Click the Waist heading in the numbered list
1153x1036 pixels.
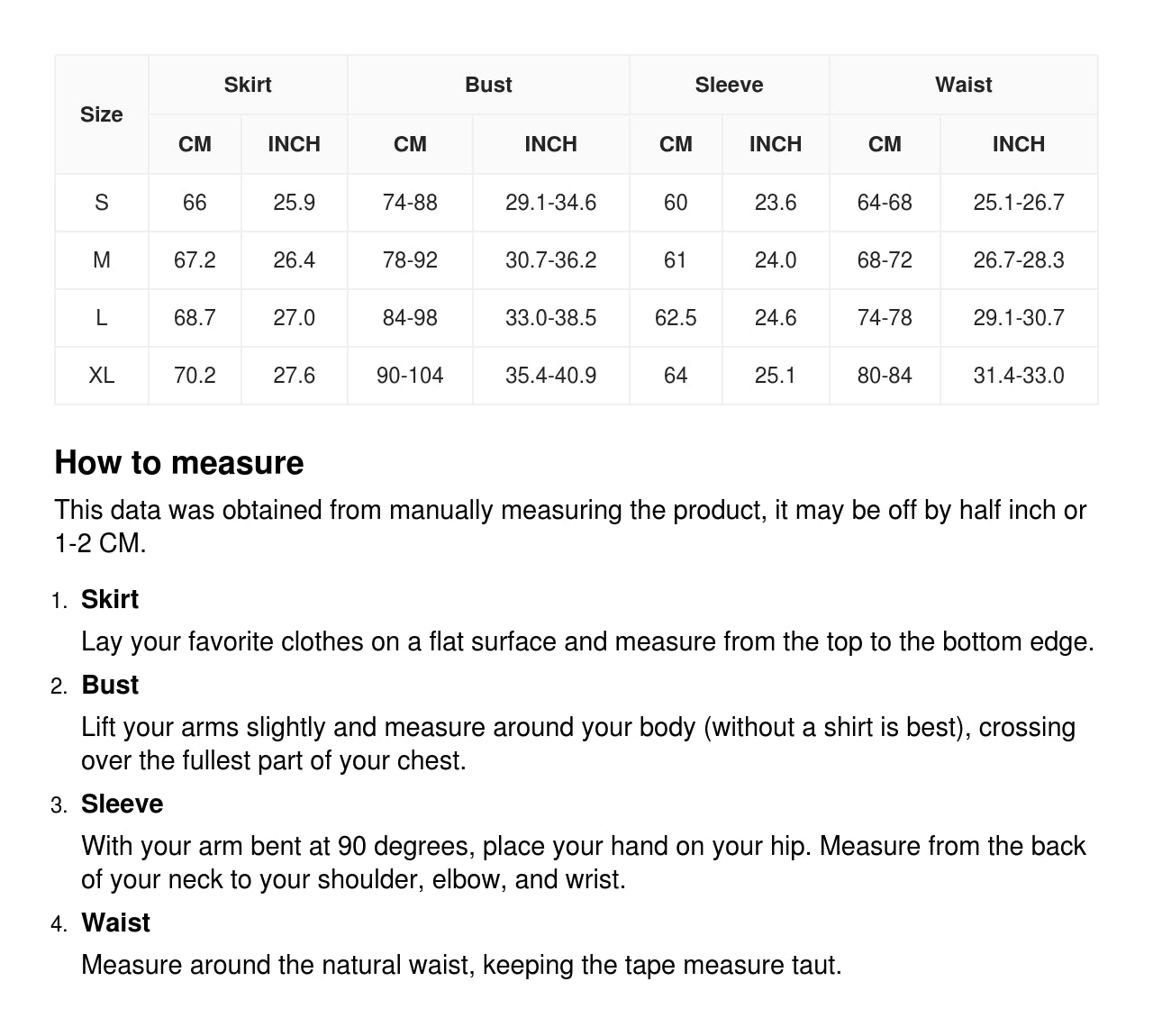click(115, 923)
